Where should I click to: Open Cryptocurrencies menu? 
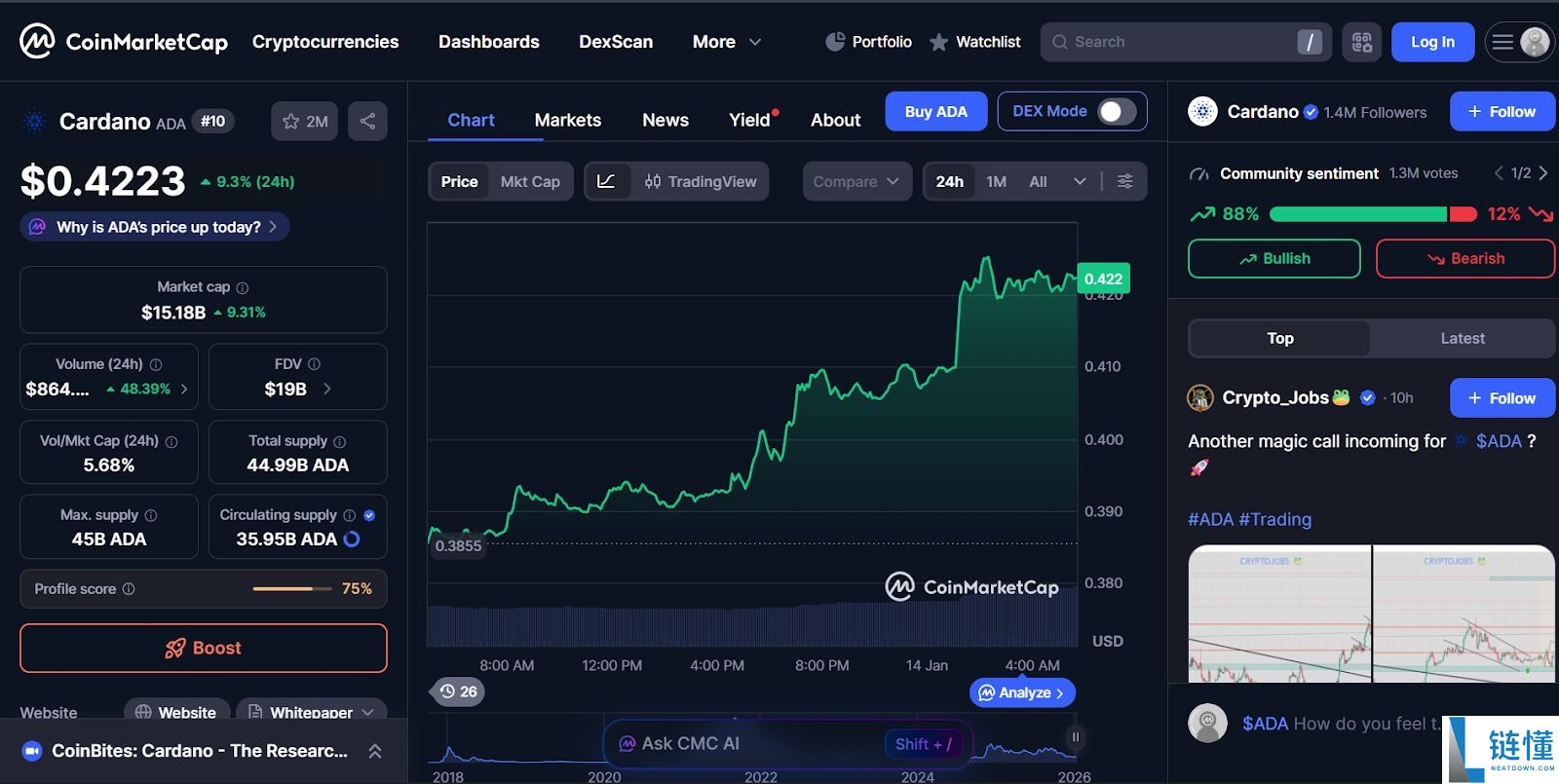coord(325,42)
